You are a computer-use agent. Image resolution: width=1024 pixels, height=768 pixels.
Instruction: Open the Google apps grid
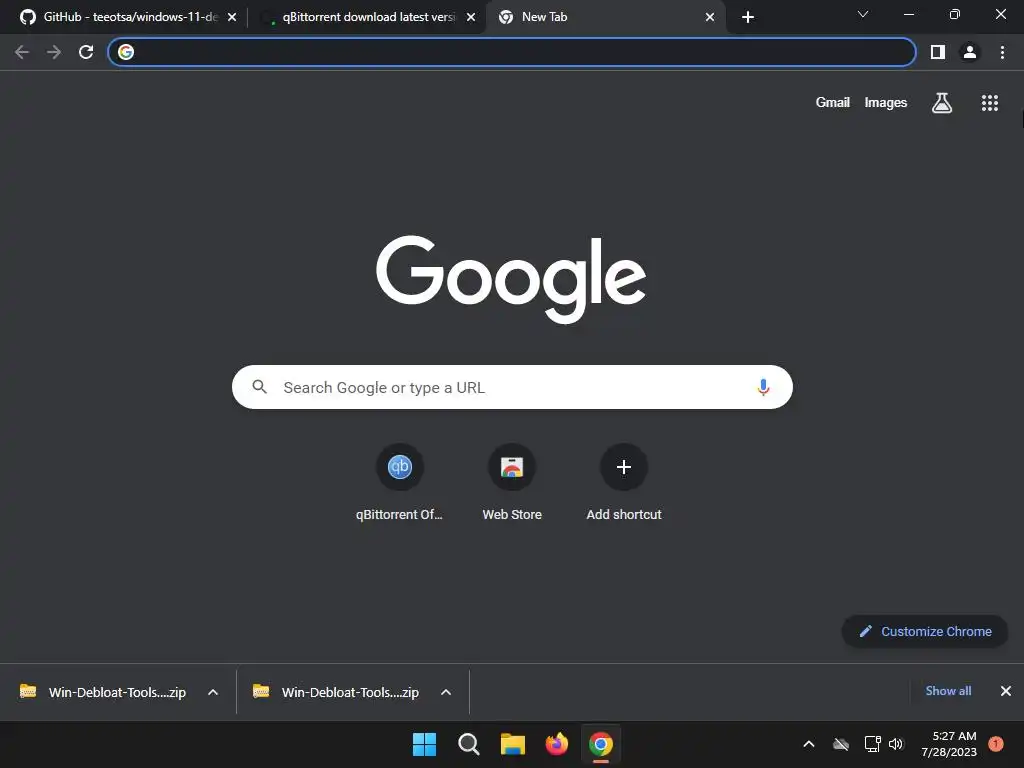click(990, 103)
